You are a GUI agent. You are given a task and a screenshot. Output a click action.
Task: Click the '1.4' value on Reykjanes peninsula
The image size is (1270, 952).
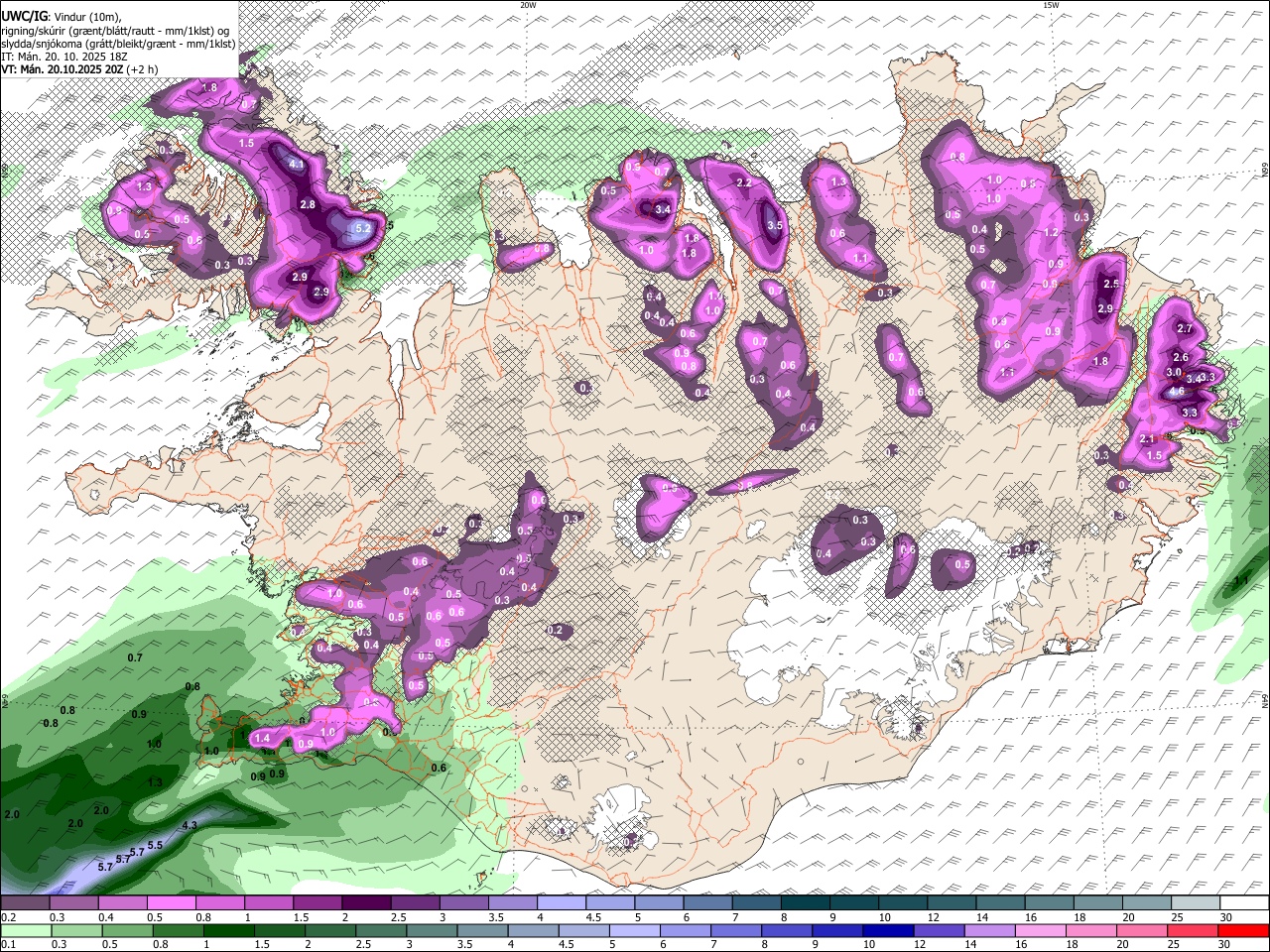point(263,739)
